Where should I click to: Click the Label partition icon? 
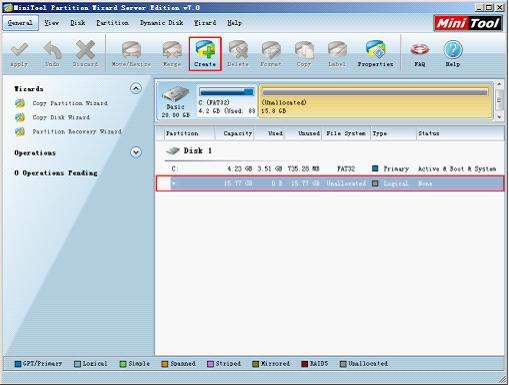coord(337,50)
